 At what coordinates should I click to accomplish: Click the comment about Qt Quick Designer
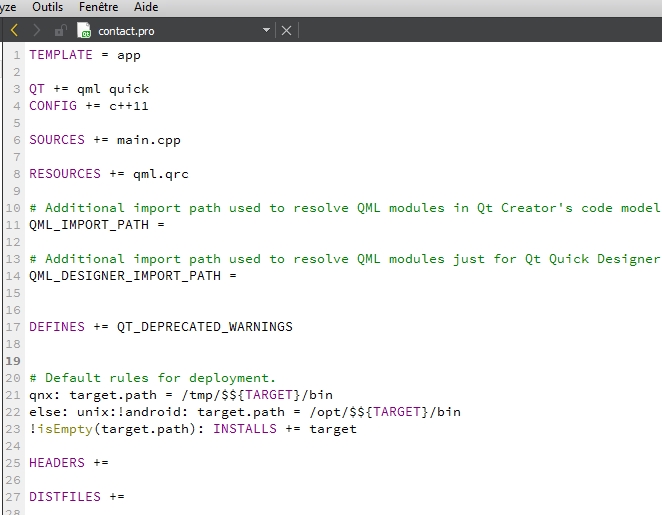pyautogui.click(x=345, y=259)
